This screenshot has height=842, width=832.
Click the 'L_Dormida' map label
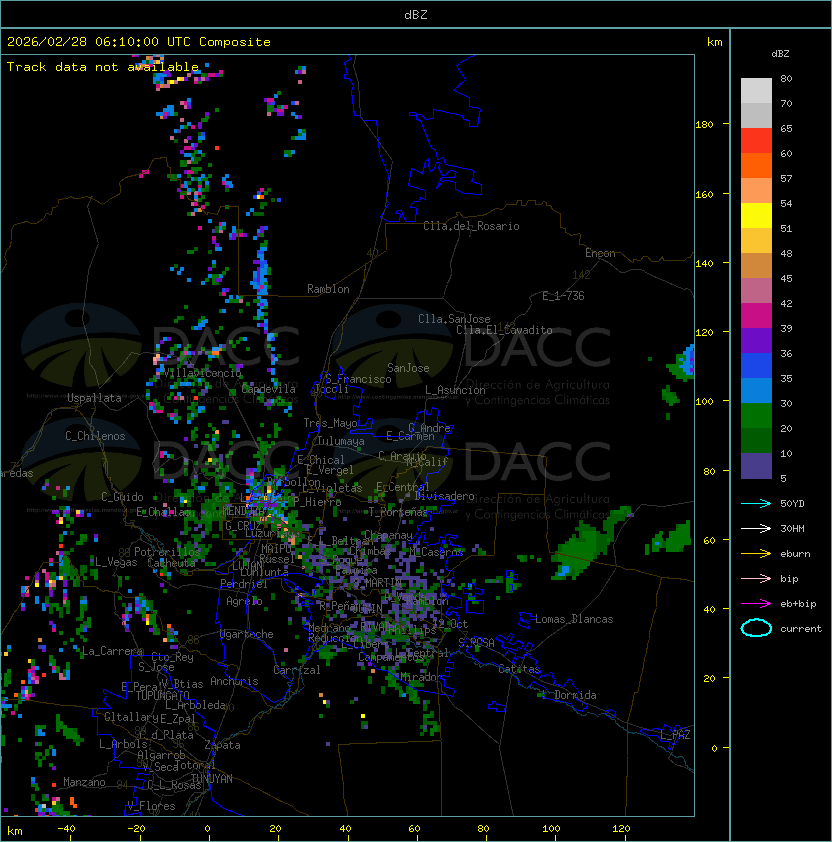click(x=570, y=695)
